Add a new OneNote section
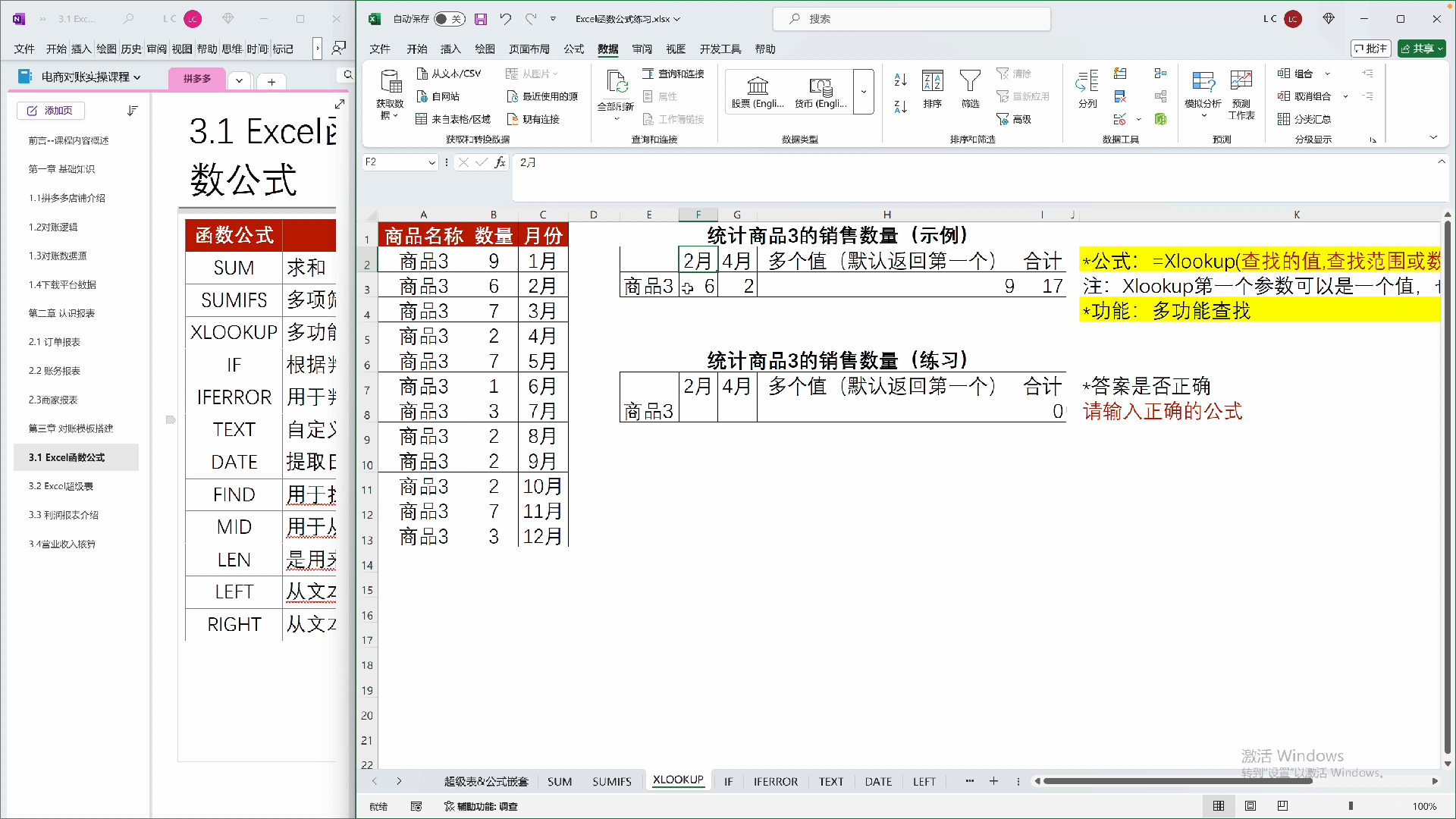Screen dimensions: 1456x819 tap(271, 81)
